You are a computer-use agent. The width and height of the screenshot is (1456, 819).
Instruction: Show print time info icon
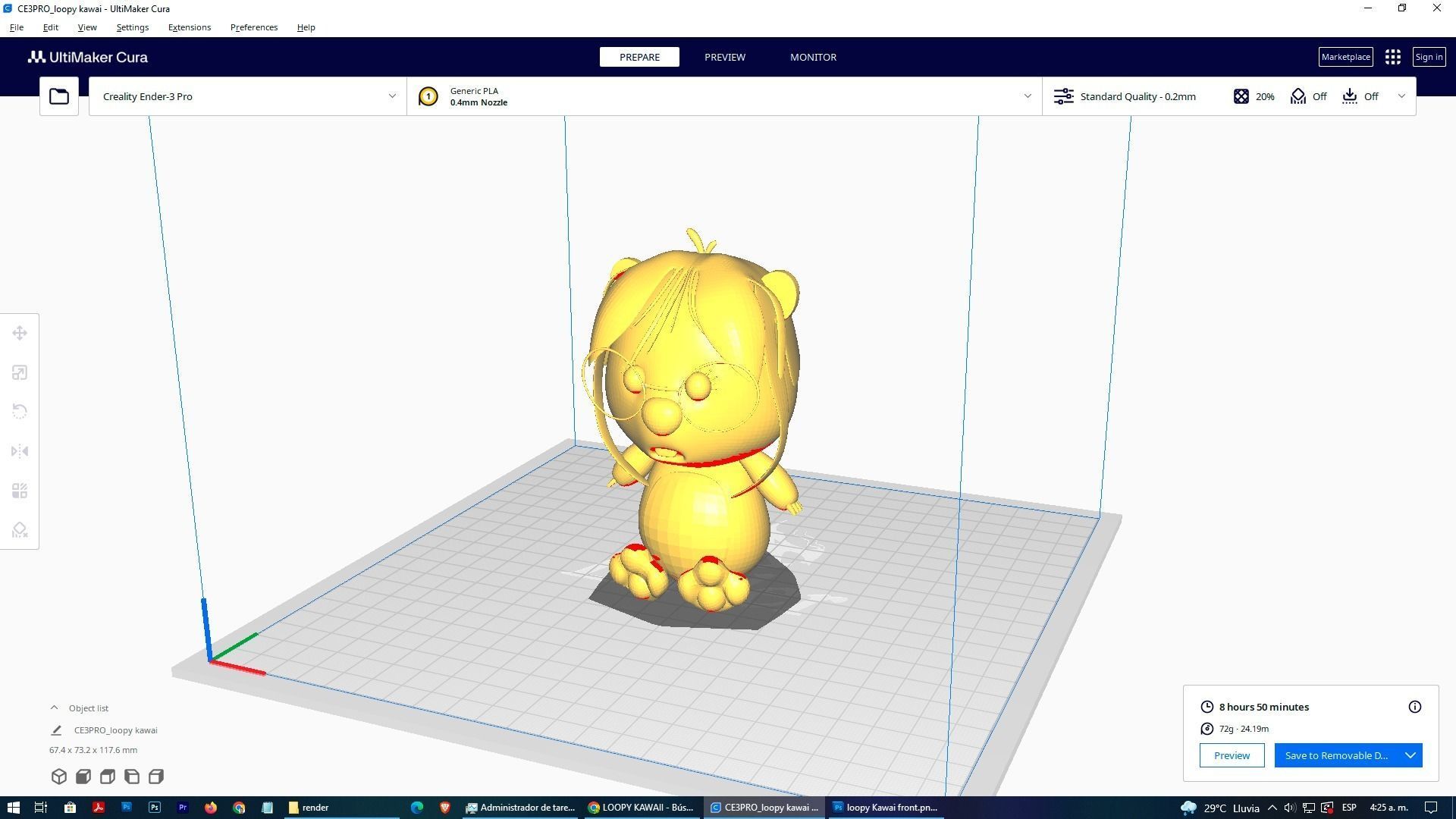tap(1415, 707)
